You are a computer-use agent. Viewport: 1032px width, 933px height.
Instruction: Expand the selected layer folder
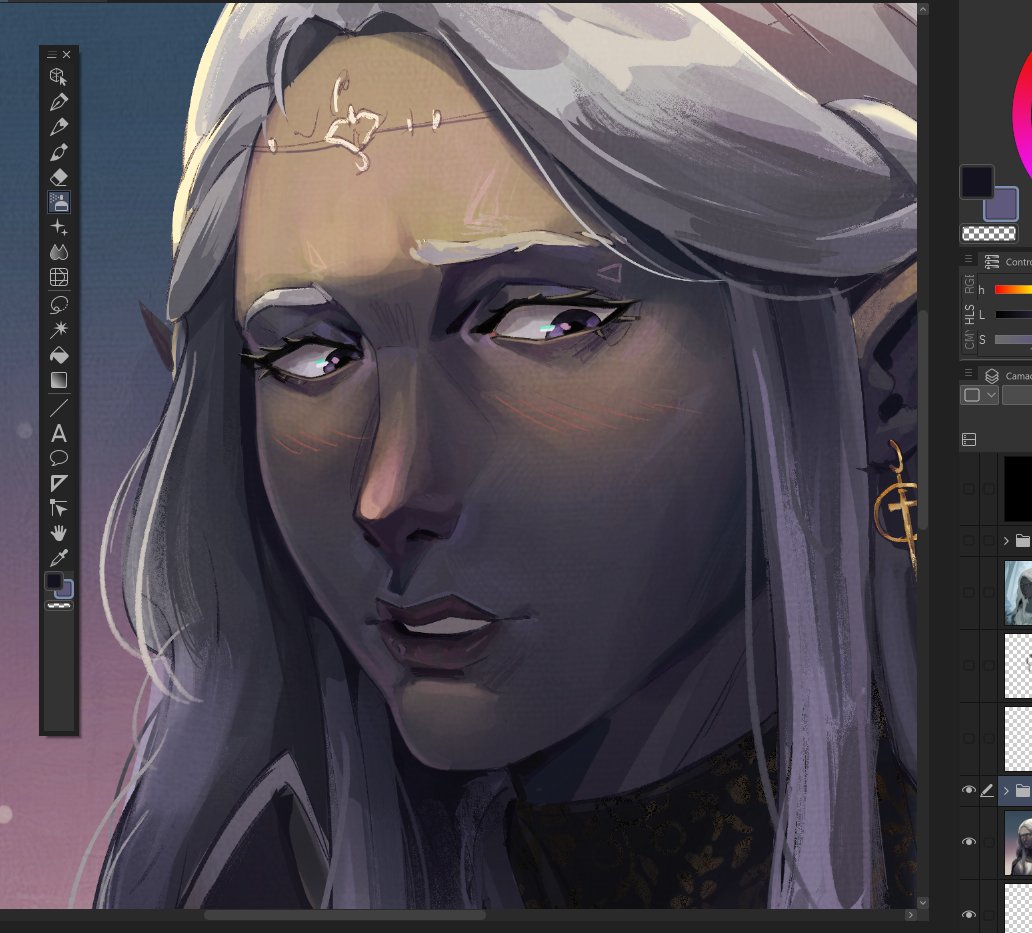(1006, 791)
